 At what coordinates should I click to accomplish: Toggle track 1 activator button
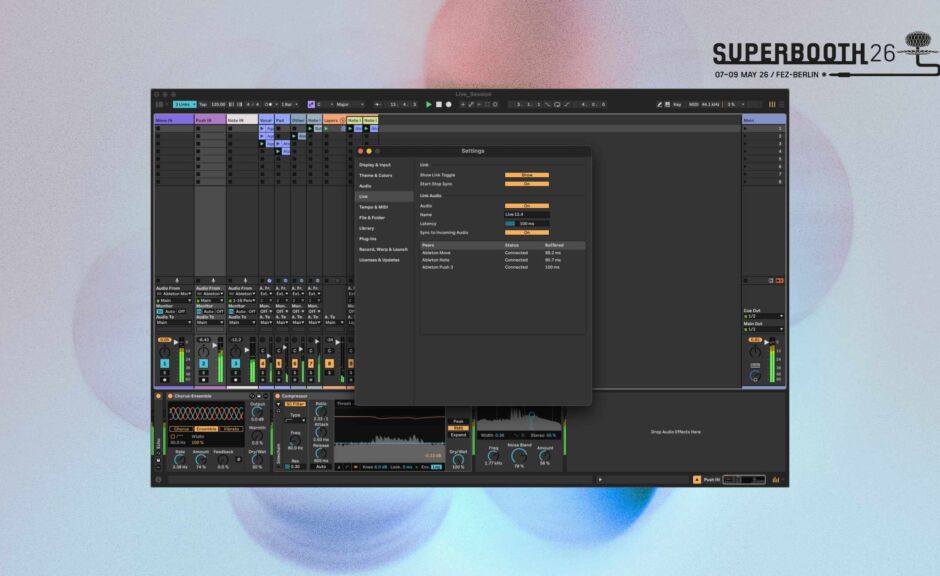coord(164,363)
